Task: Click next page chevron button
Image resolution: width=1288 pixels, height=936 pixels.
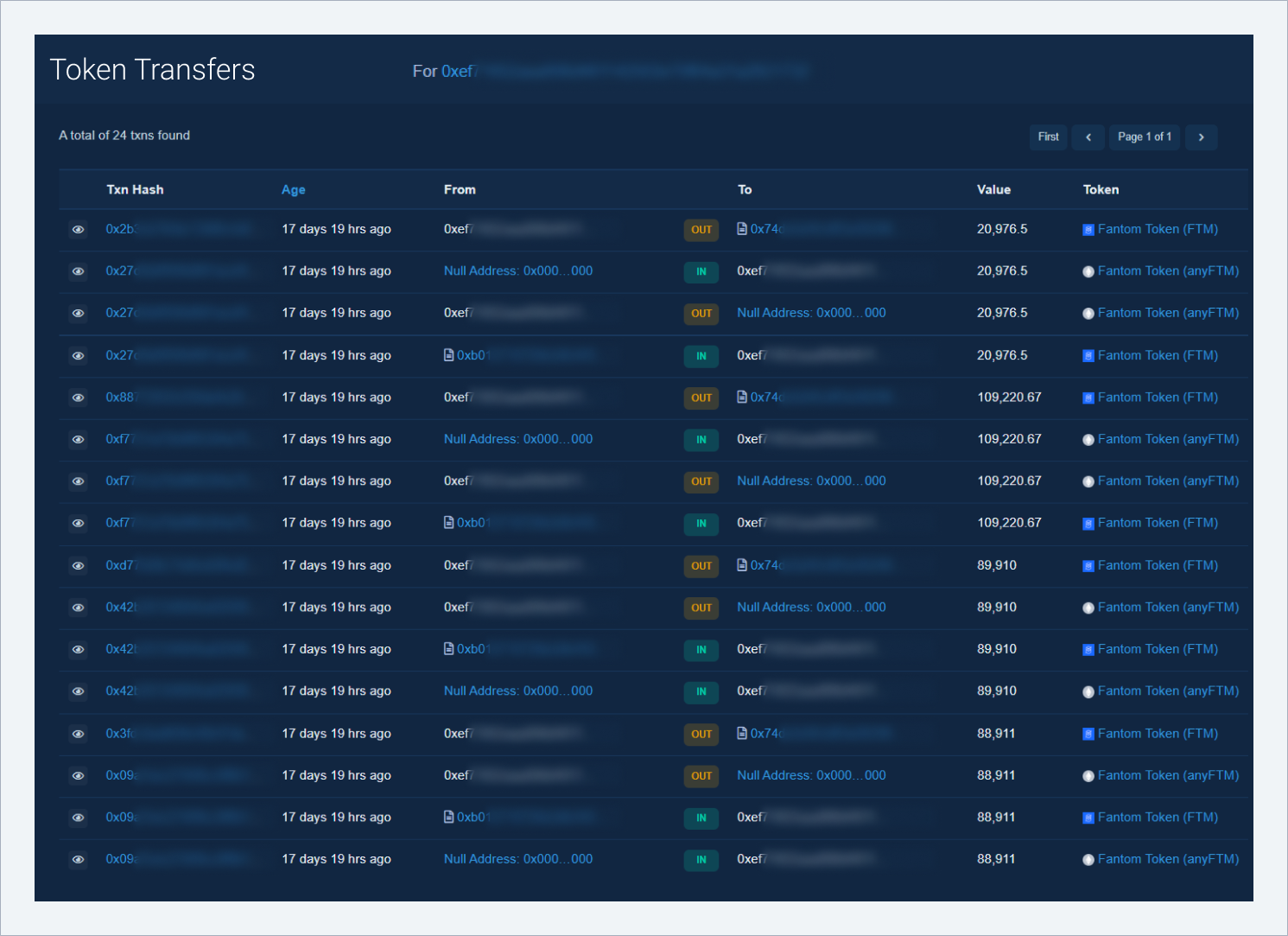Action: [1201, 137]
